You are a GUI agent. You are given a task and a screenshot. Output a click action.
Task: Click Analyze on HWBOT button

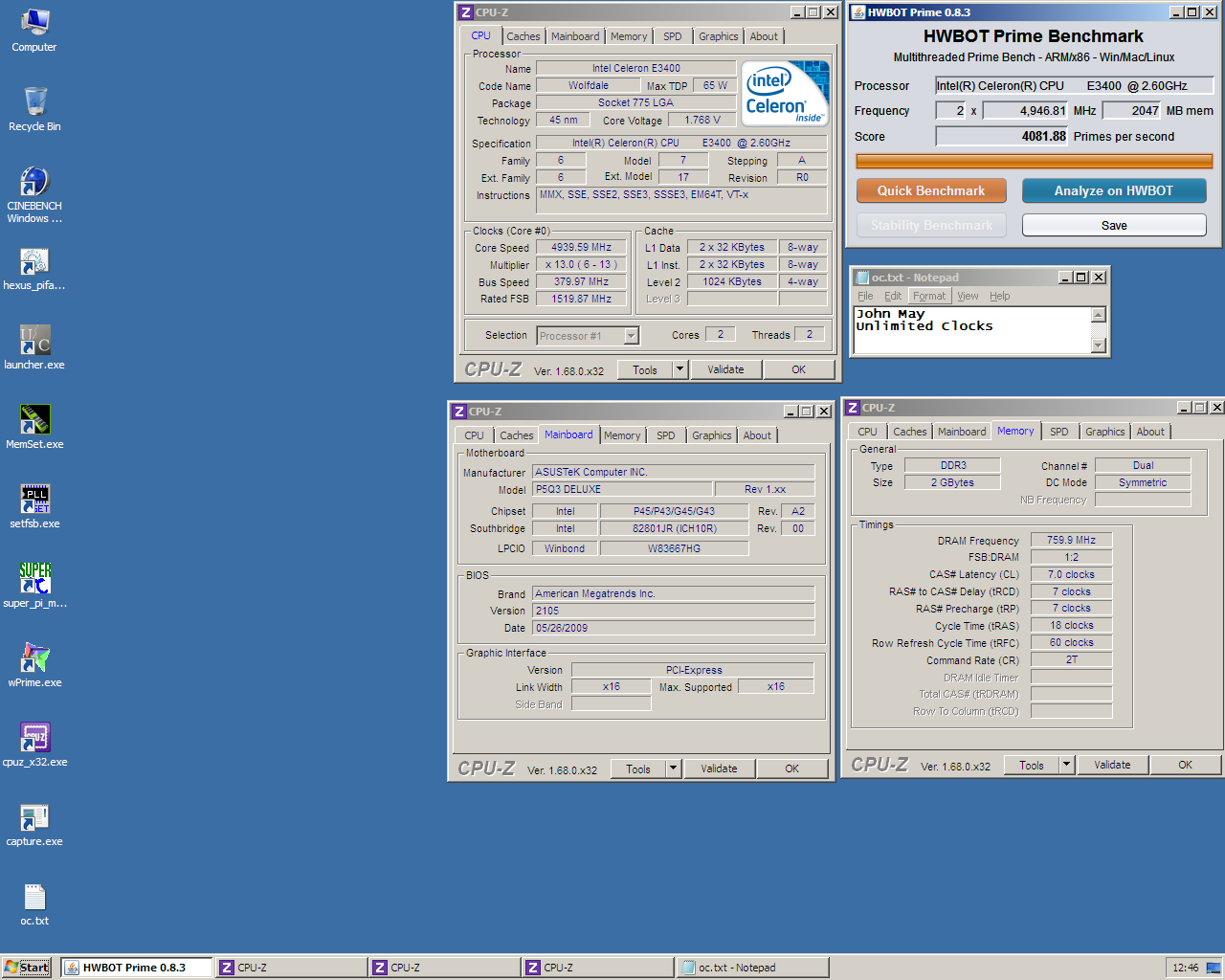(x=1114, y=190)
